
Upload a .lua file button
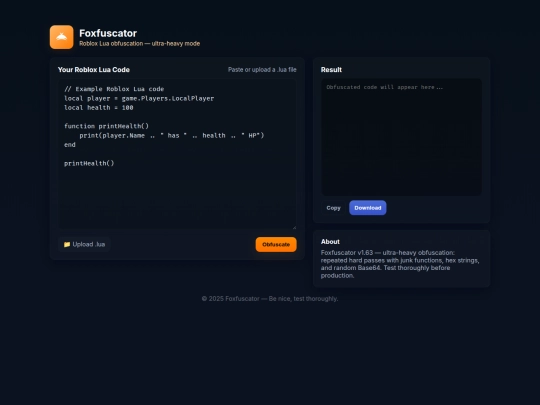[x=84, y=245]
